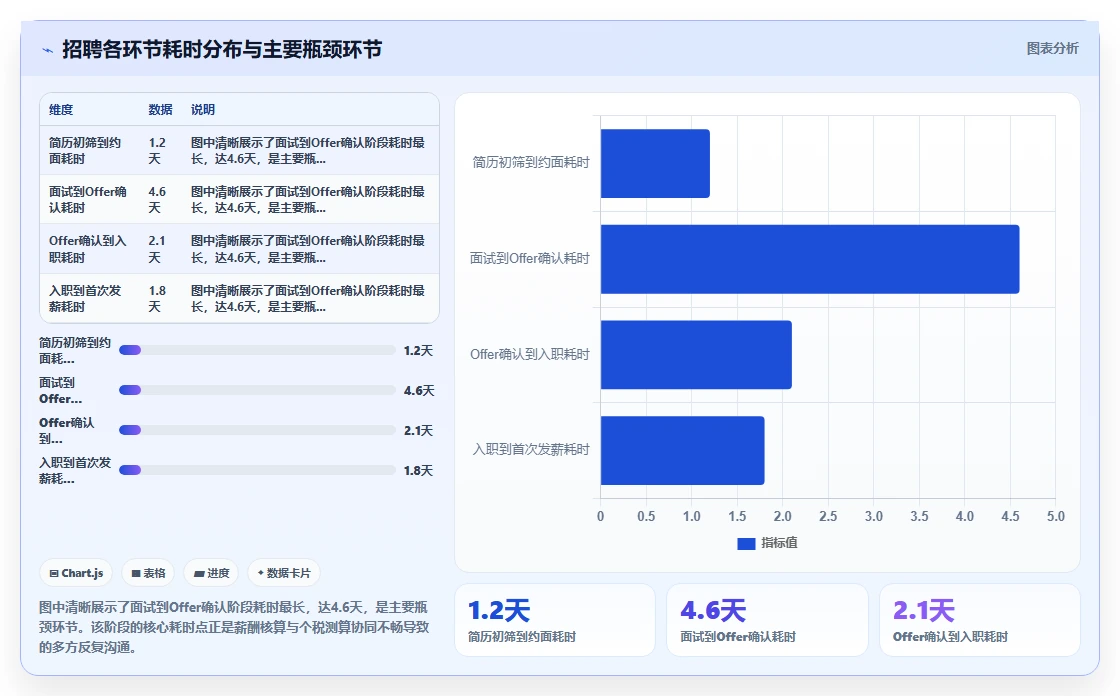Click the 图表分析 label in header
The height and width of the screenshot is (696, 1120).
click(1052, 49)
